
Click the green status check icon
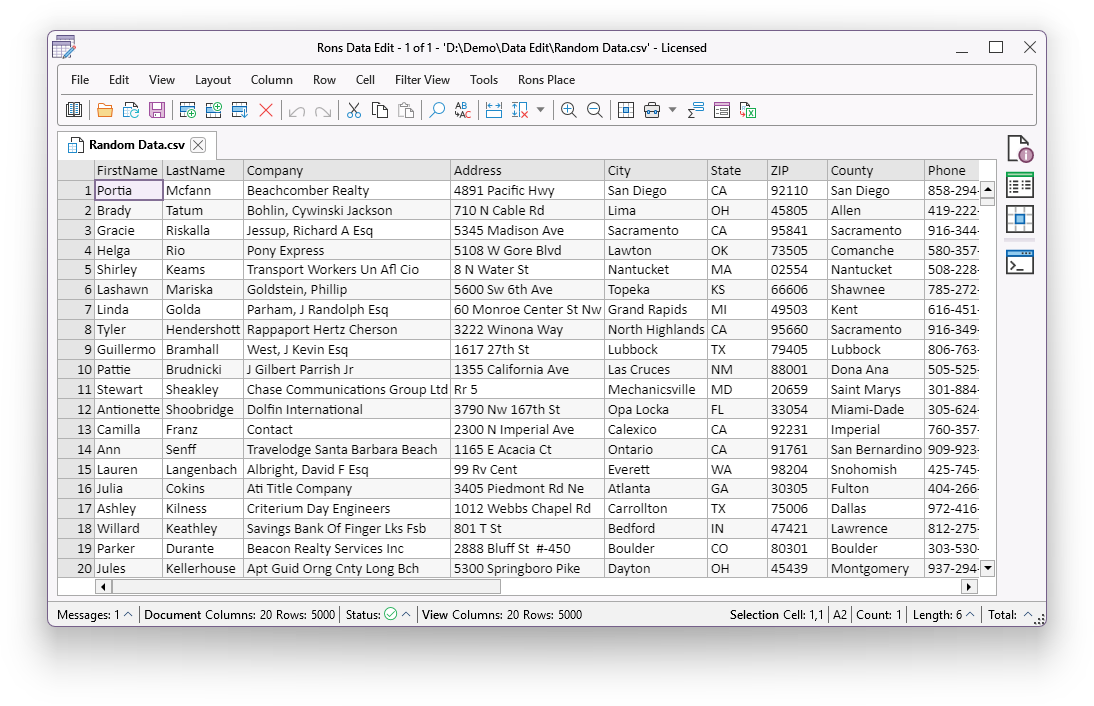coord(391,614)
